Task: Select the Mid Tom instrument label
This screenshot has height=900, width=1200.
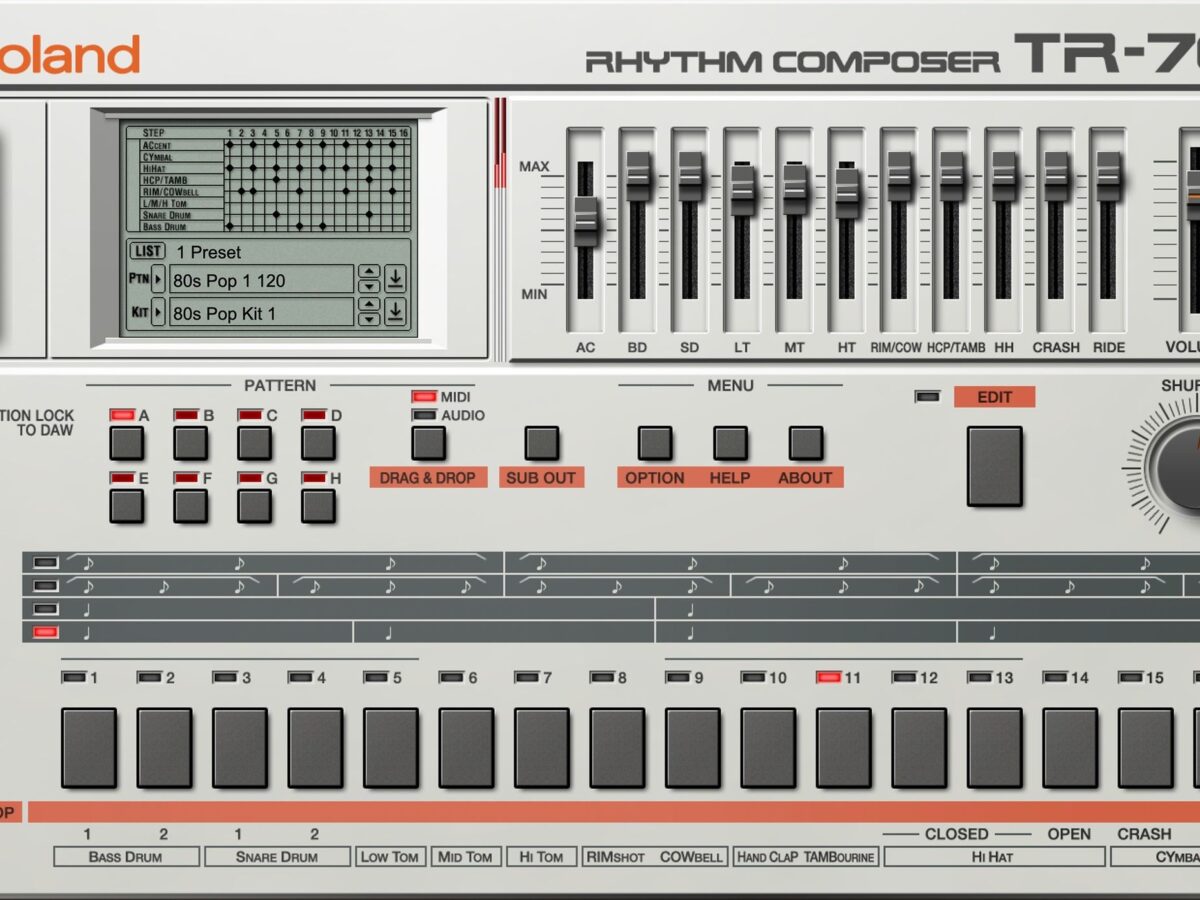Action: pyautogui.click(x=466, y=856)
